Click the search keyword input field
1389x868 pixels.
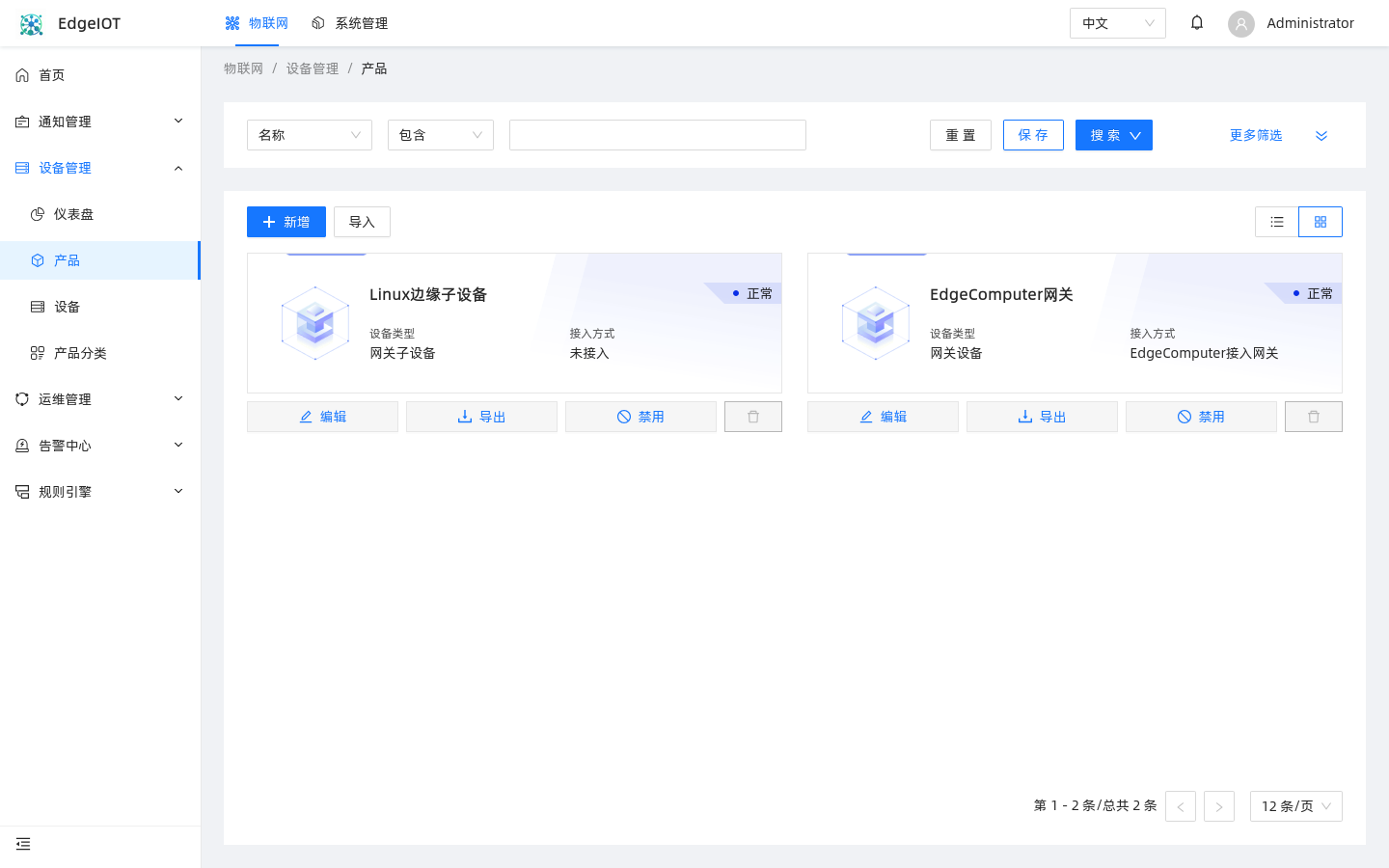(x=658, y=135)
